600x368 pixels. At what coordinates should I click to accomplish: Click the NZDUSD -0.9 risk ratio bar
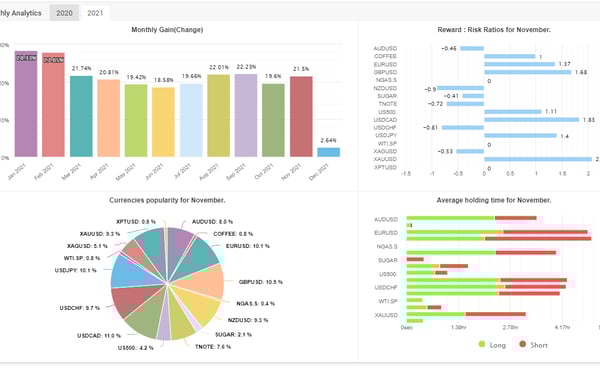coord(461,88)
